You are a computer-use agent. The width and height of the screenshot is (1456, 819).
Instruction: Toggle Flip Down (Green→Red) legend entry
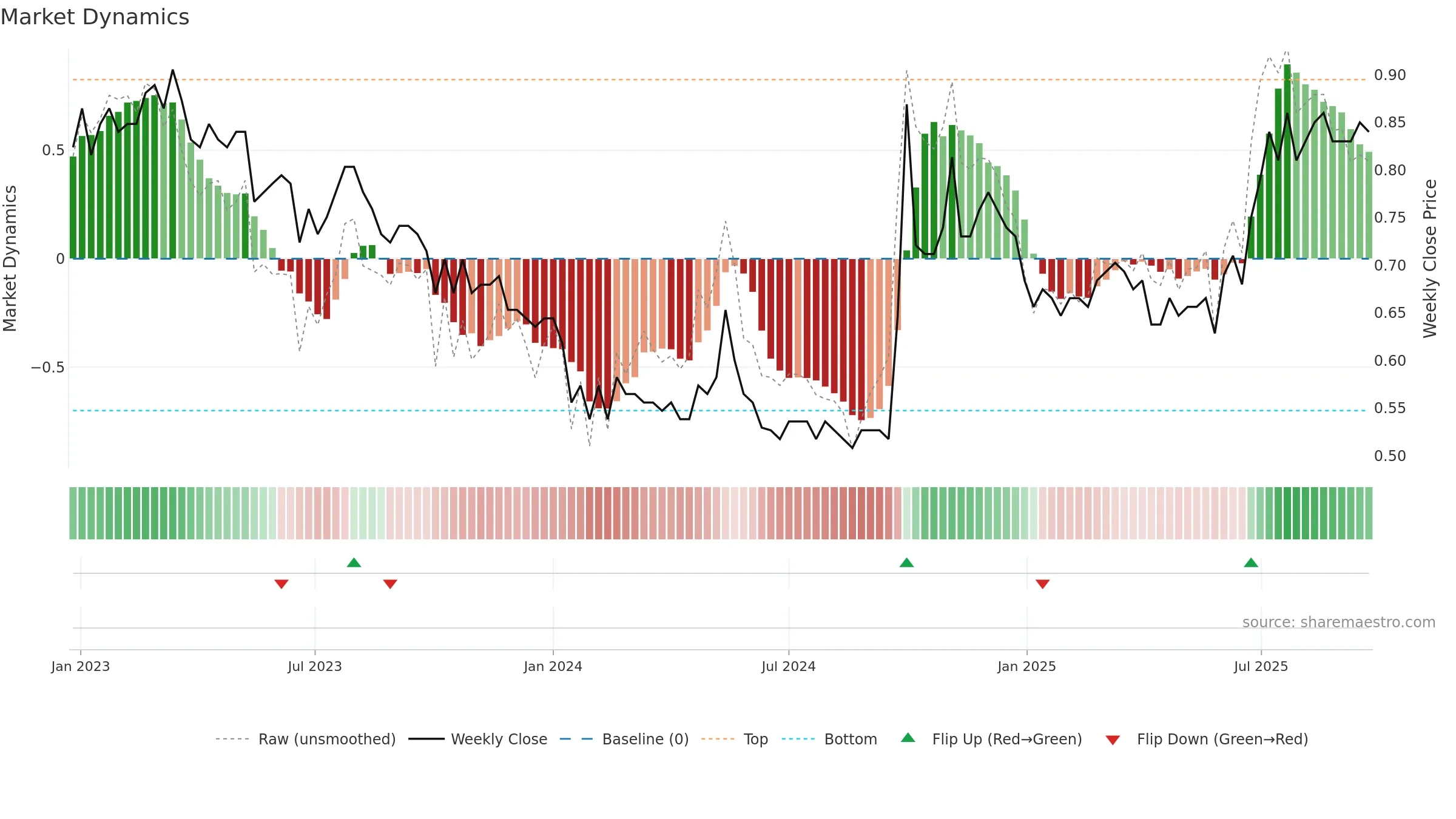tap(1207, 739)
